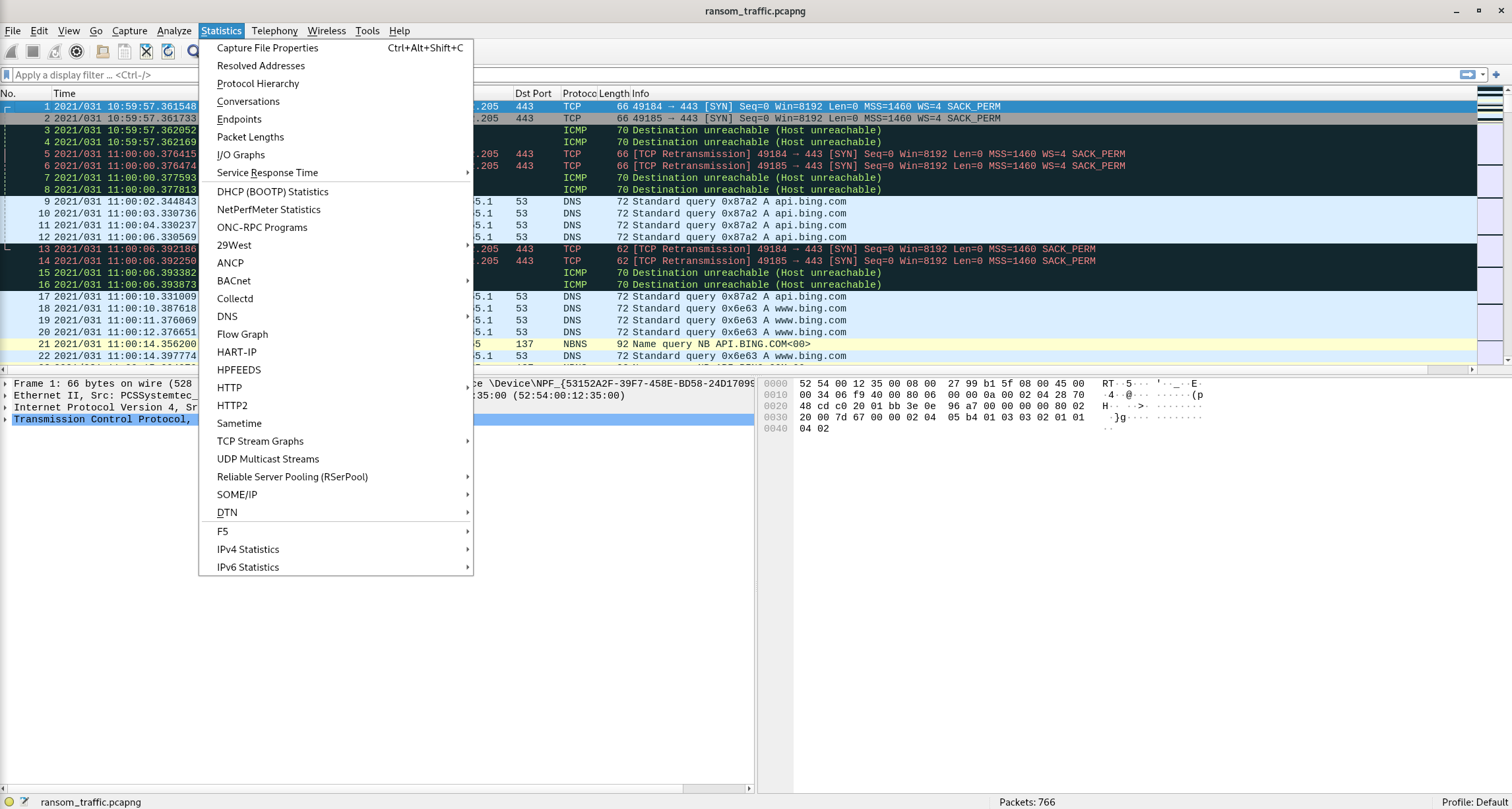Open display filter history dropdown arrow

coord(1482,75)
